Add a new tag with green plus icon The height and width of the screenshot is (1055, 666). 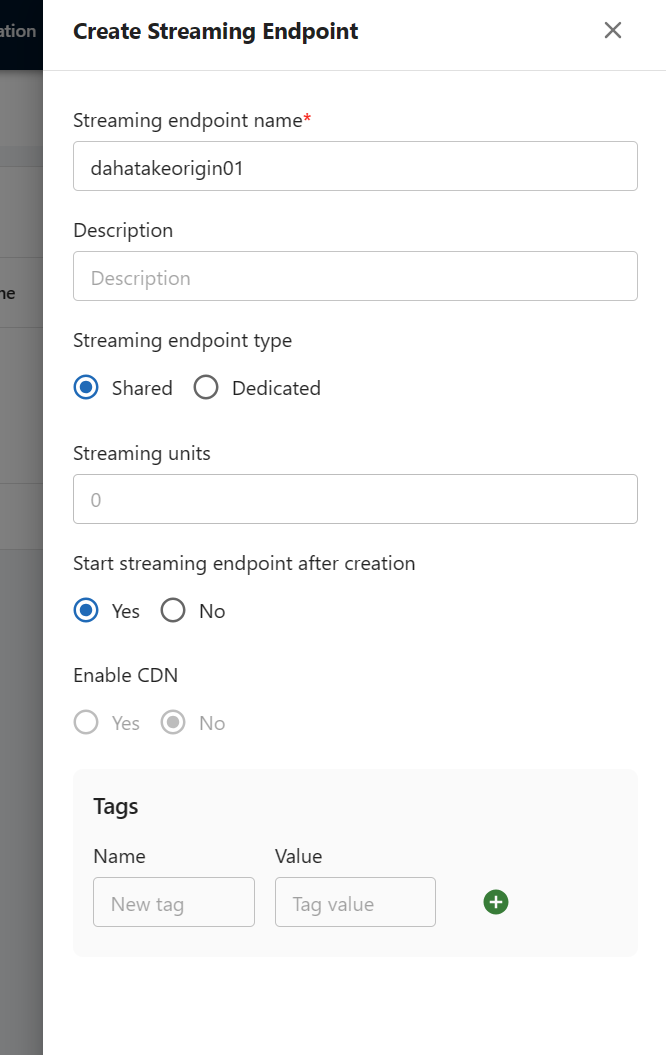coord(496,902)
